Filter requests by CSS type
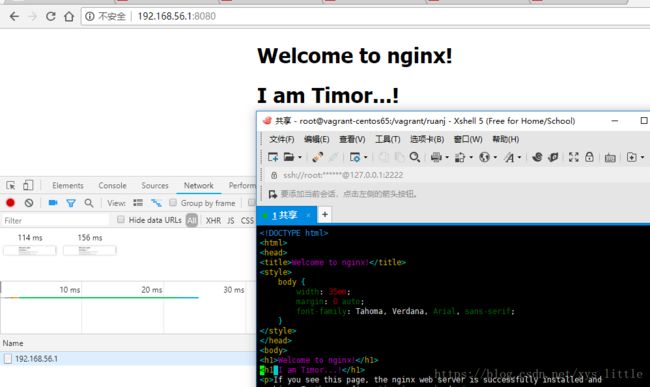The height and width of the screenshot is (387, 650). click(247, 220)
